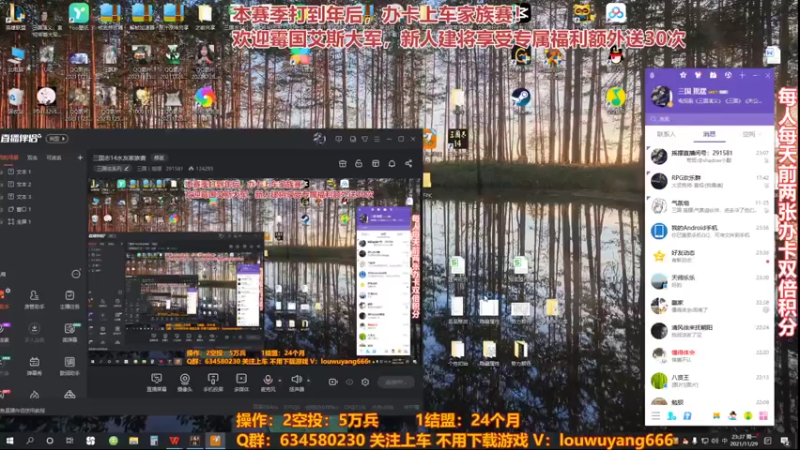800x450 pixels.
Task: Mute the microphone in streaming app
Action: 268,382
